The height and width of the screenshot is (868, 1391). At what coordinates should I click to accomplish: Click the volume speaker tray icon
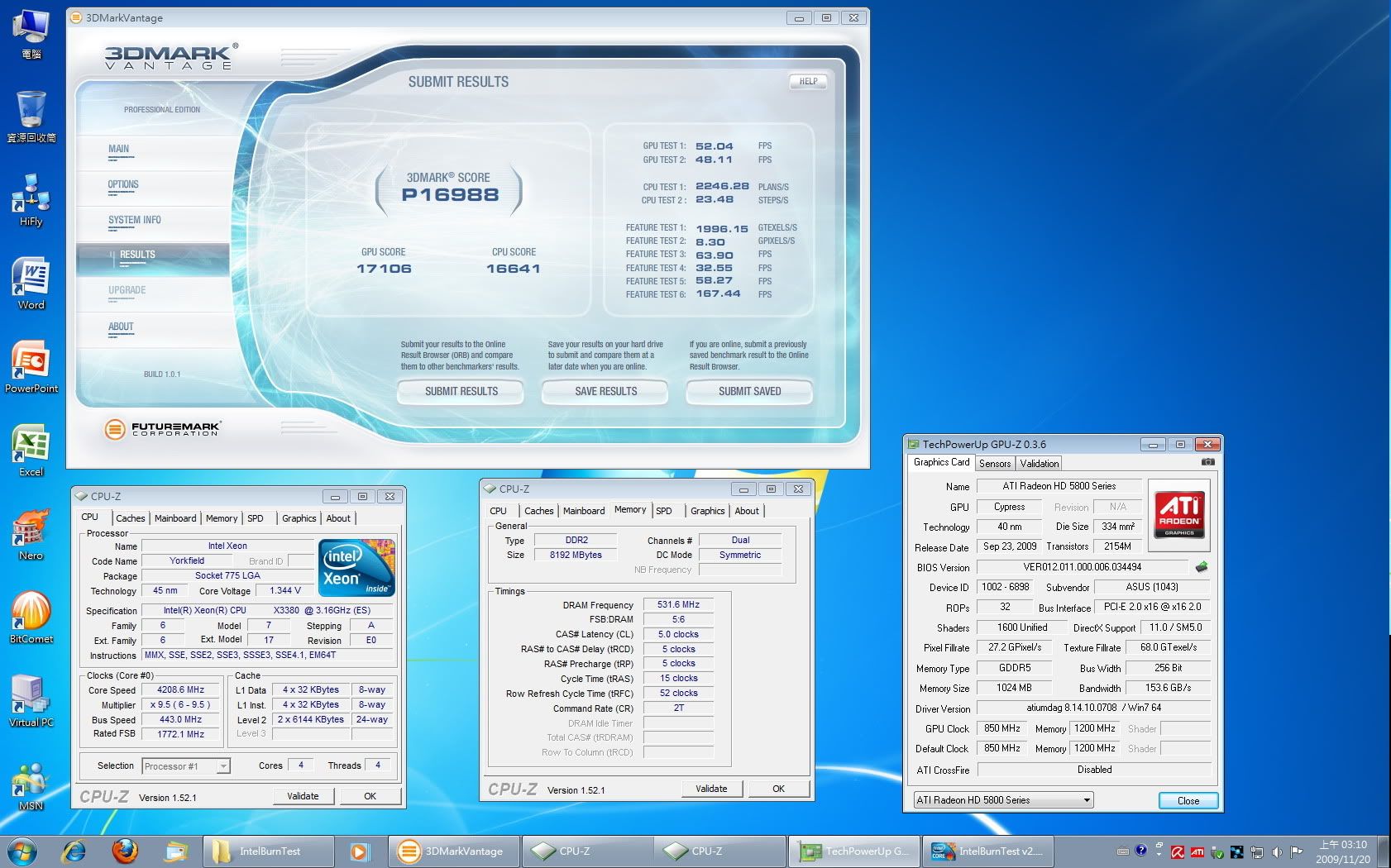pyautogui.click(x=1277, y=851)
